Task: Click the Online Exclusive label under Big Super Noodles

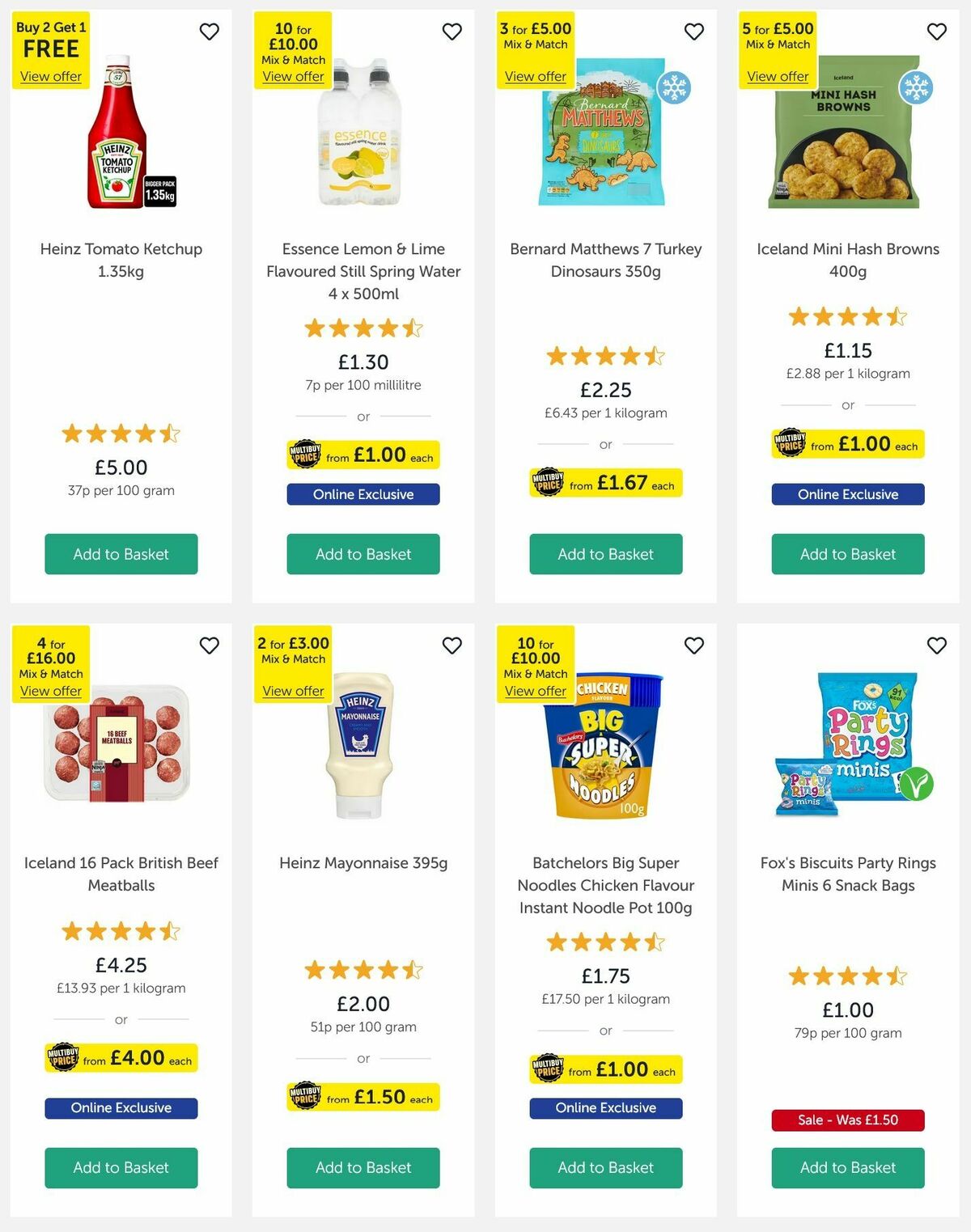Action: pos(605,1108)
